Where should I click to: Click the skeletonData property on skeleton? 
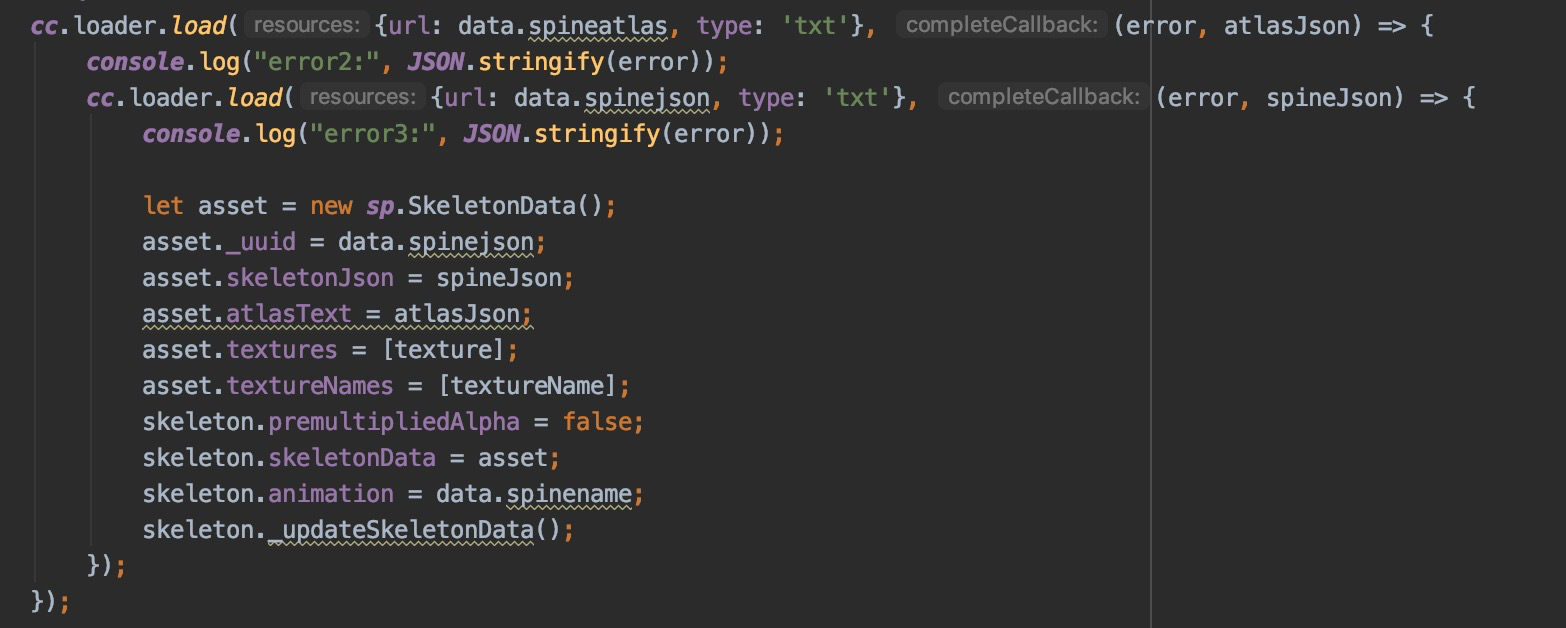click(x=352, y=458)
